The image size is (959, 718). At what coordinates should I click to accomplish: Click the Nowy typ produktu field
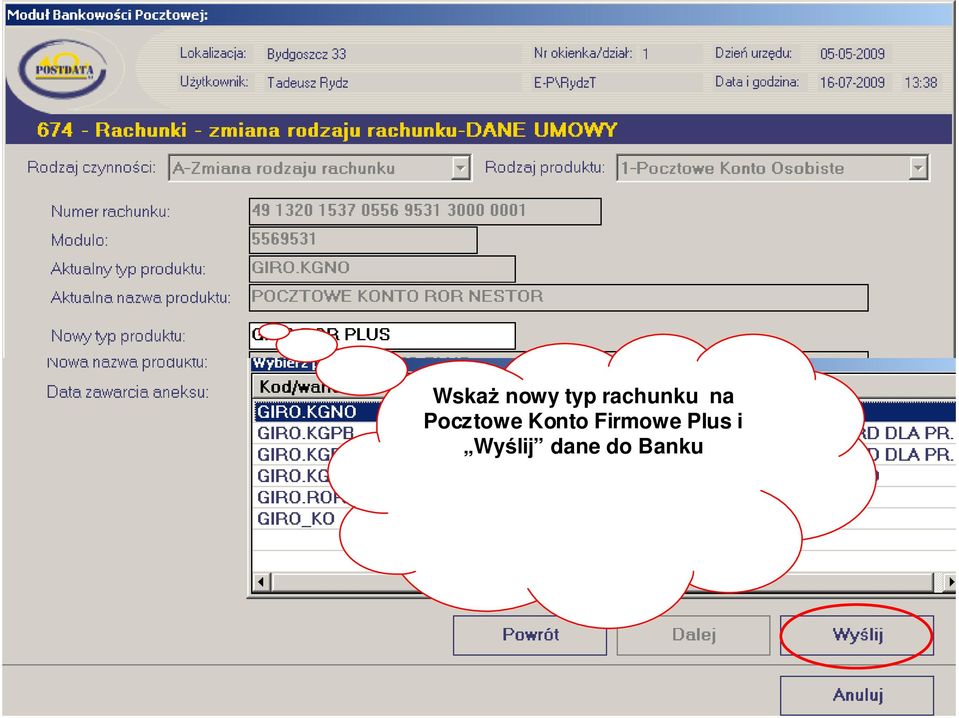382,335
